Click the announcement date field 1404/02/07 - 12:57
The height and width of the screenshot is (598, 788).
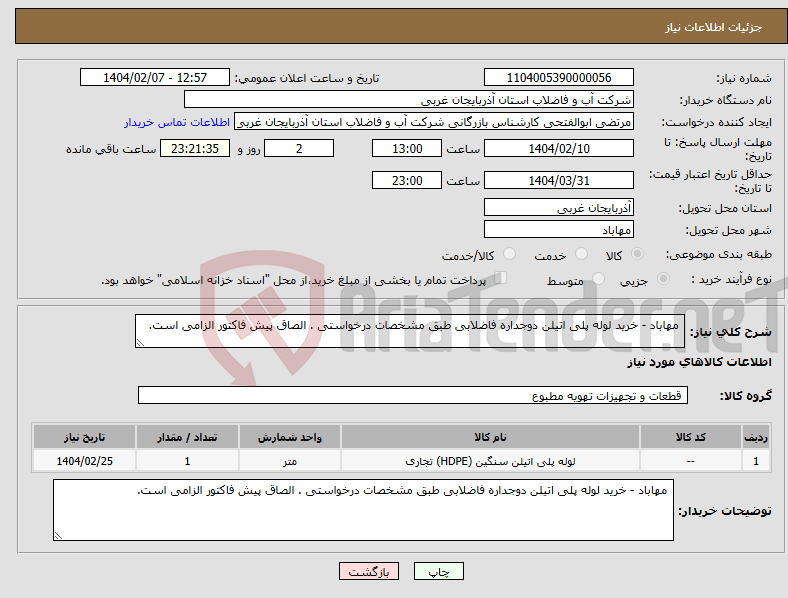pyautogui.click(x=155, y=77)
